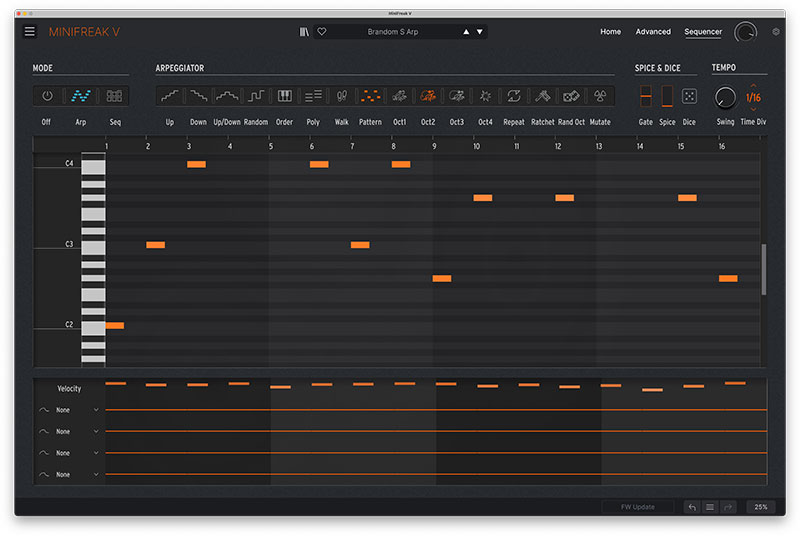Viewport: 800px width, 536px height.
Task: Switch mode to Arp
Action: (80, 96)
